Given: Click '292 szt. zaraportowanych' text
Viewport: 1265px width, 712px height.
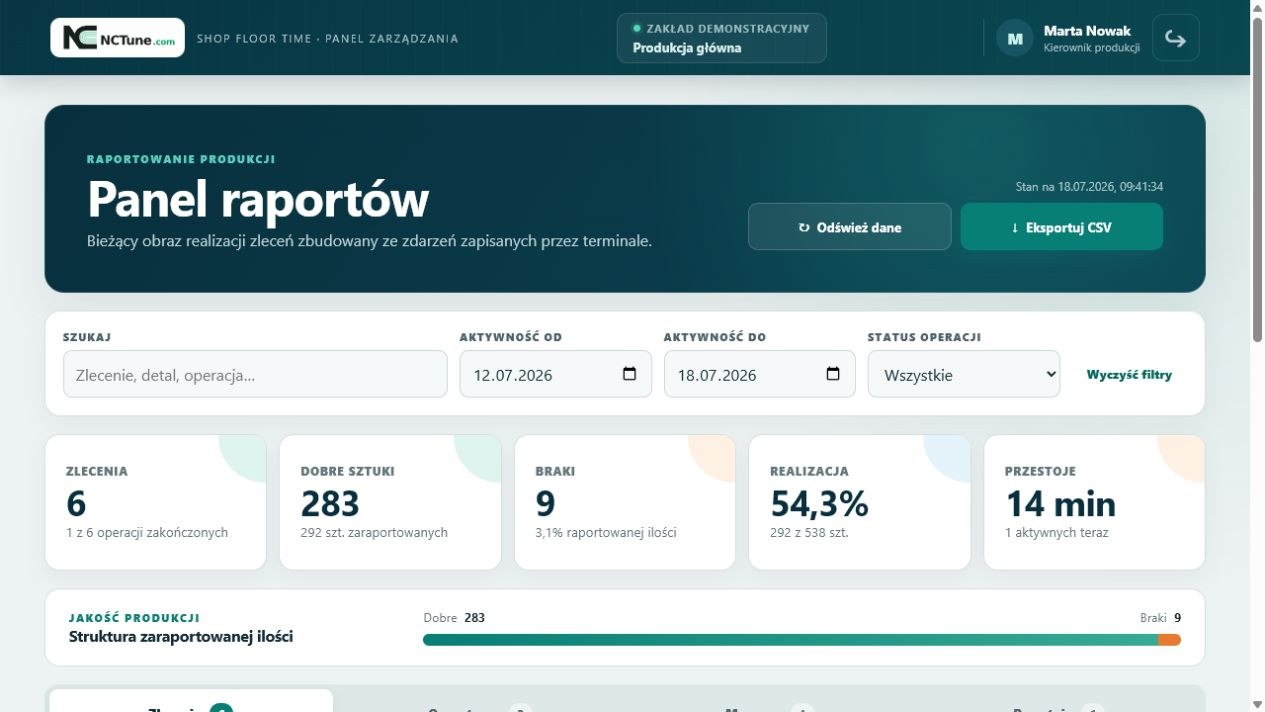Looking at the screenshot, I should tap(374, 533).
